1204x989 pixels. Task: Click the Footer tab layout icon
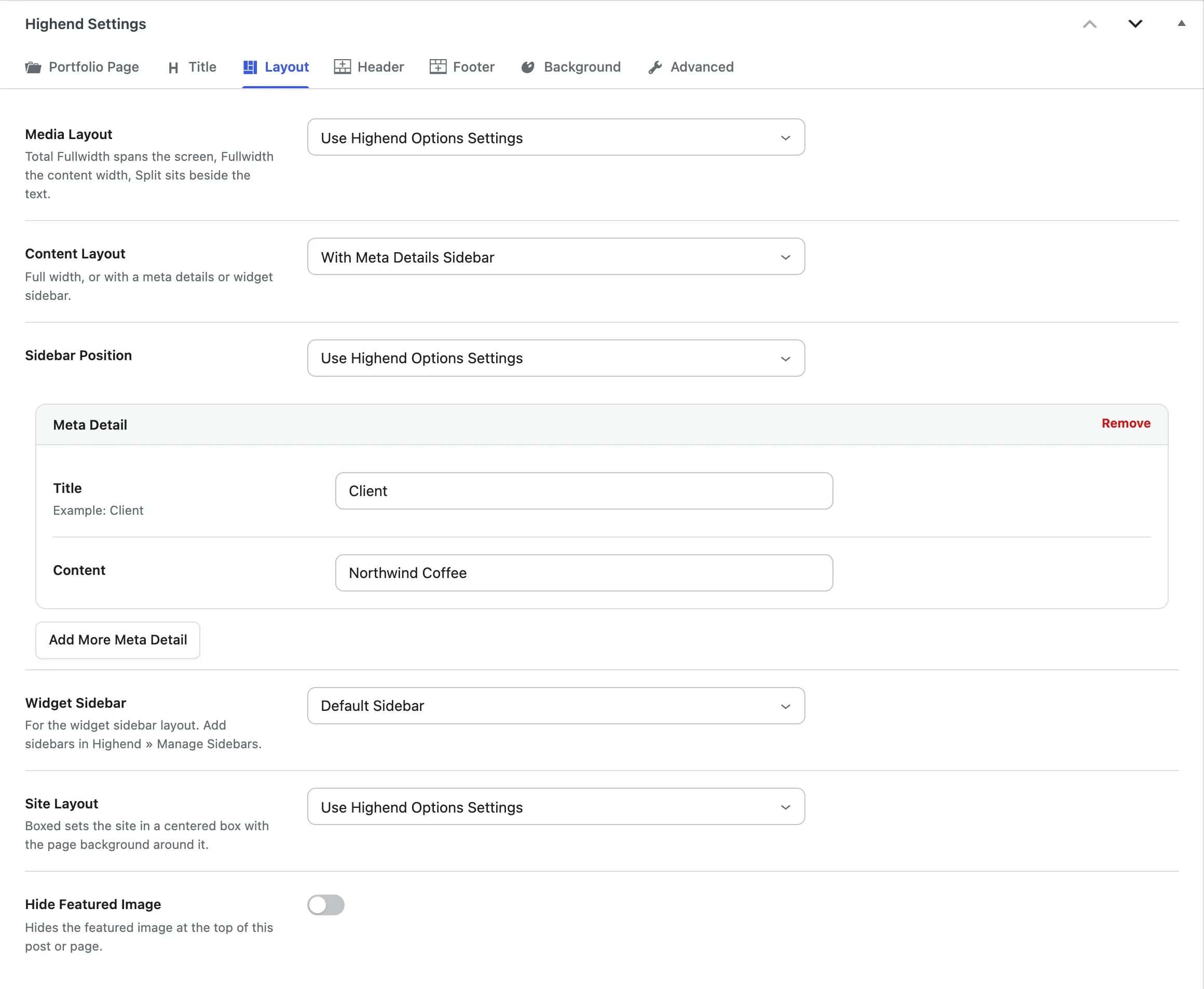tap(437, 66)
